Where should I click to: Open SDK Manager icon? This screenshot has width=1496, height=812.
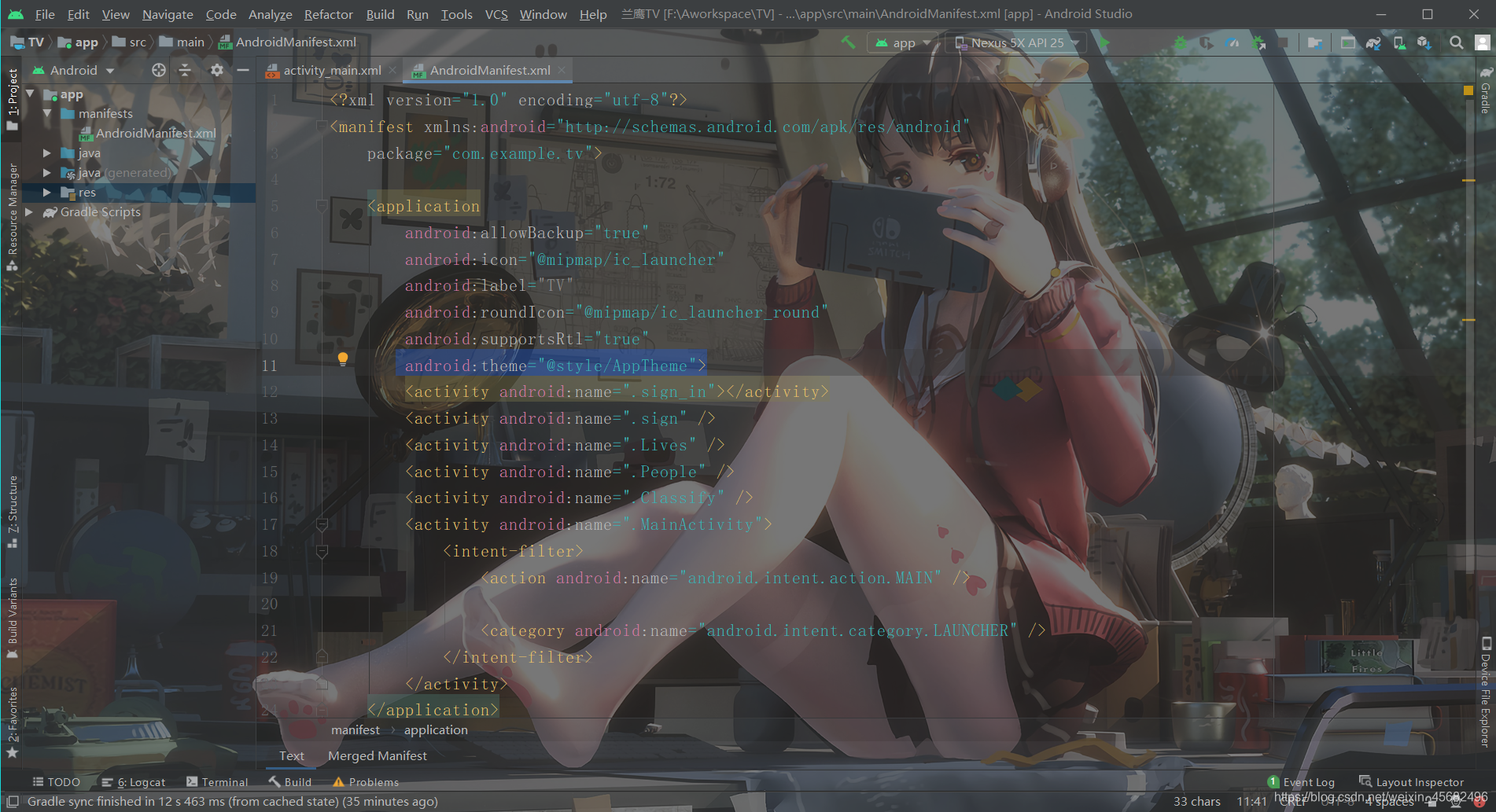1424,42
